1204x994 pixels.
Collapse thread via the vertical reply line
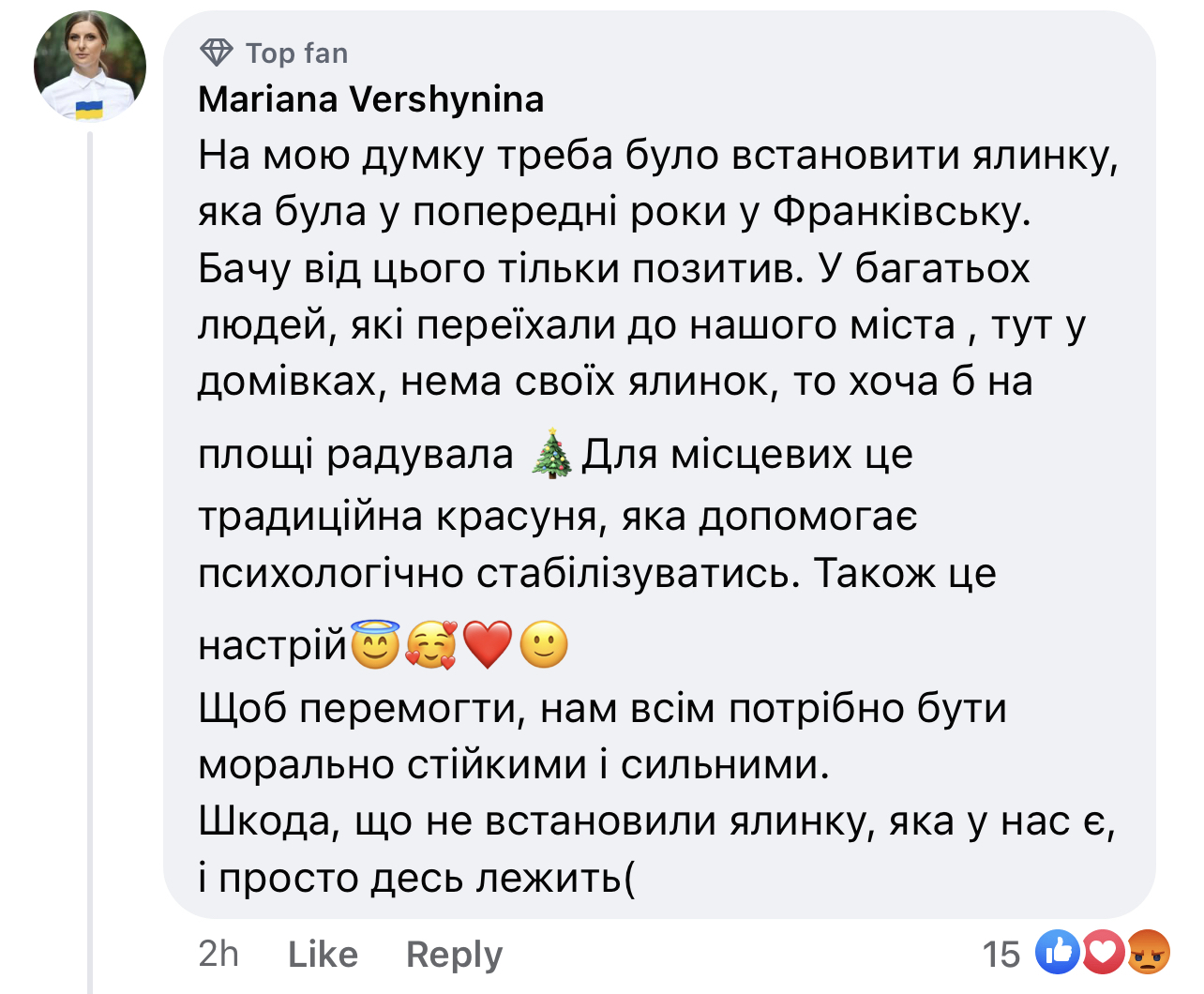pos(90,563)
